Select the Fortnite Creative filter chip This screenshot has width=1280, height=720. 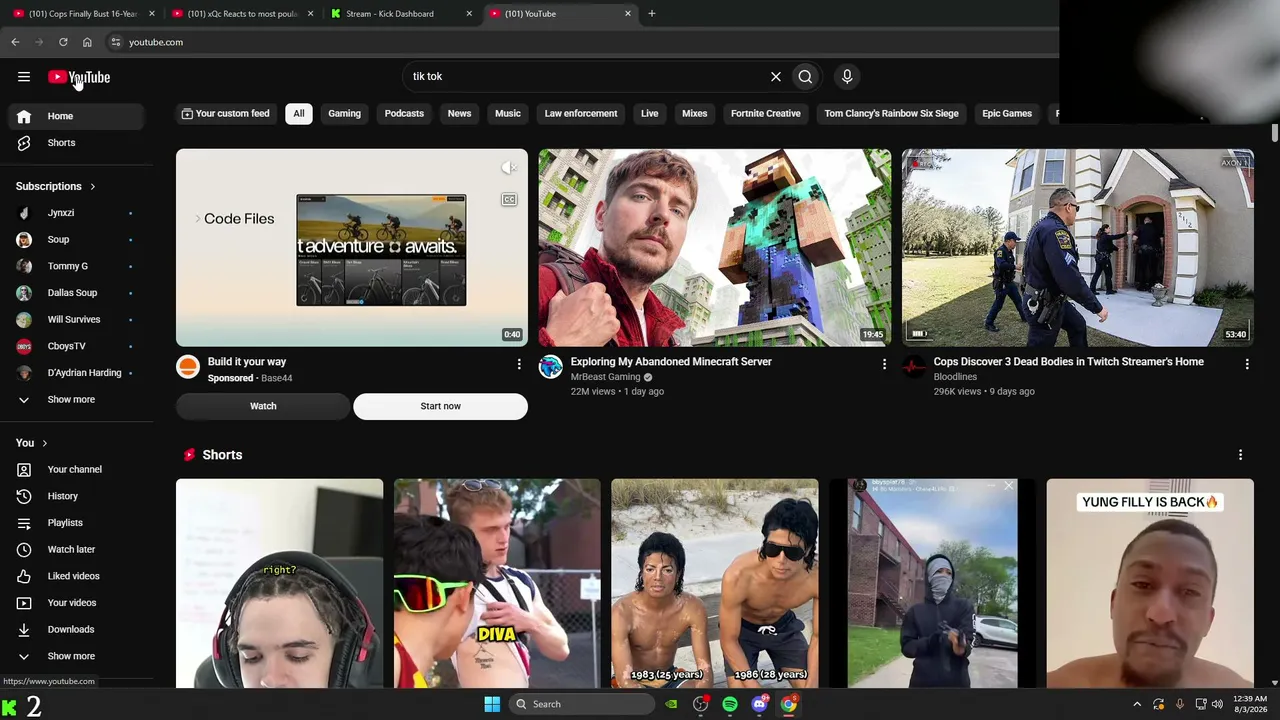click(766, 114)
